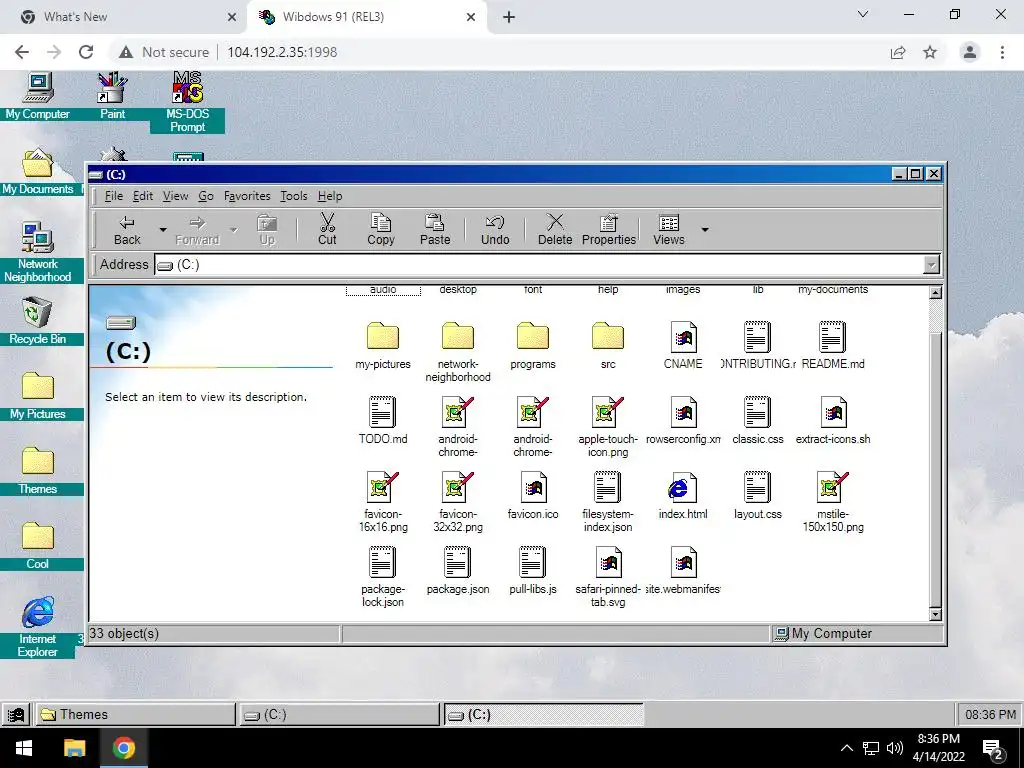Bookmark this page with the star
1024x768 pixels.
[x=930, y=52]
